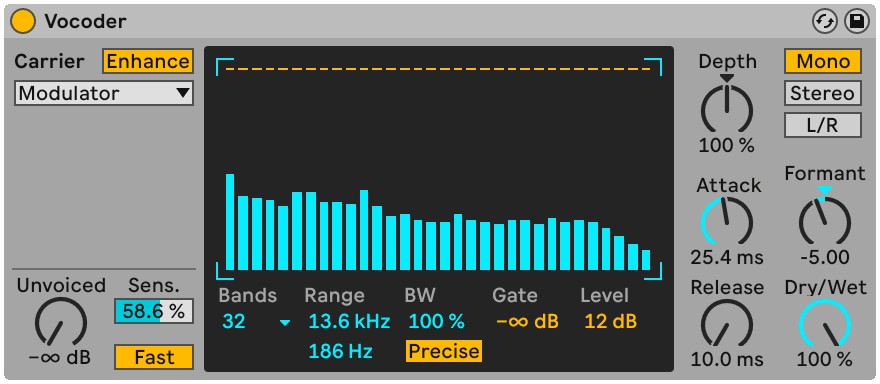Toggle the Fast detection button
Screen dimensions: 880x384
[x=154, y=357]
